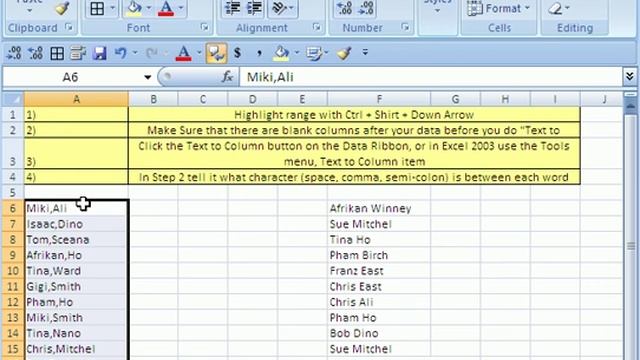
Task: Click the form icon left of the Save disk
Action: pos(78,53)
